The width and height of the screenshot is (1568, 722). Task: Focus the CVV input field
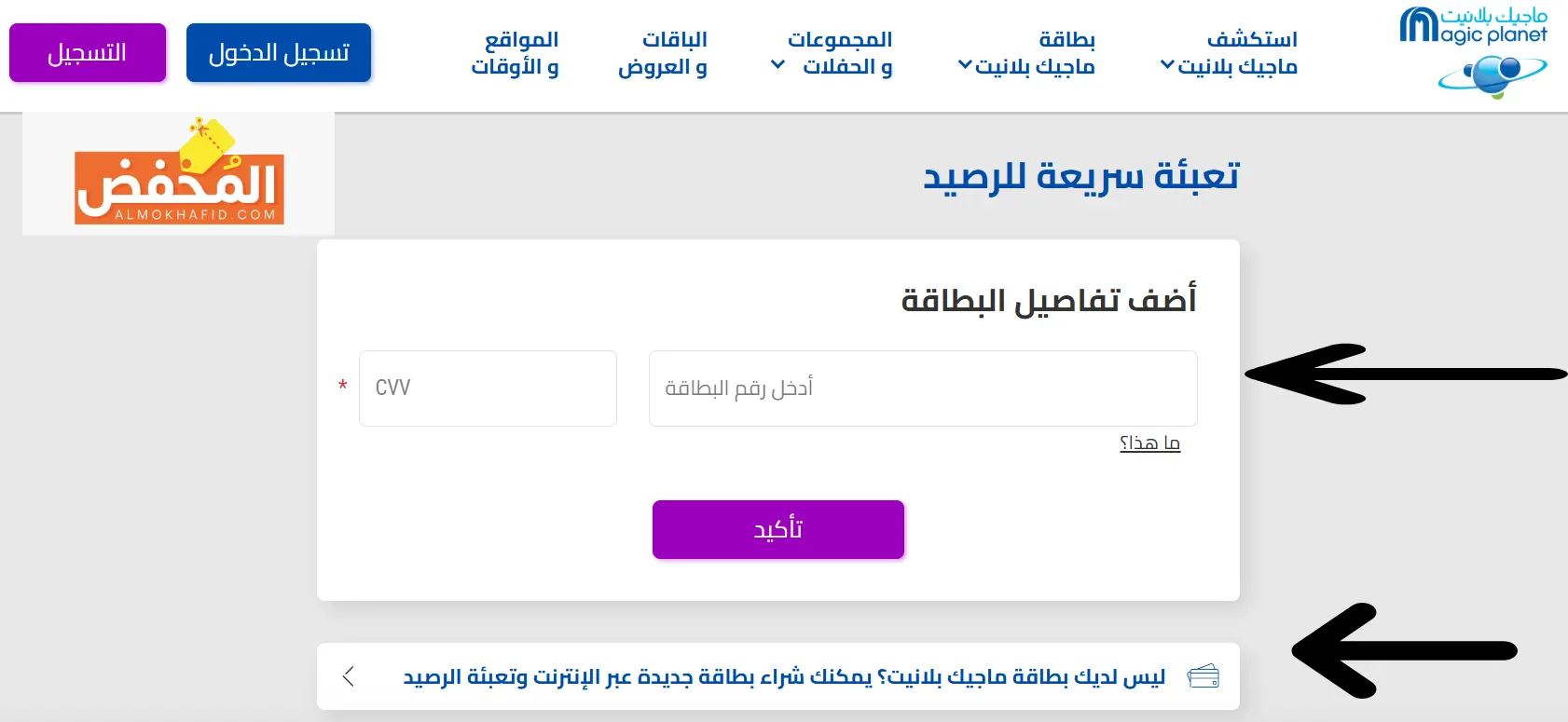[488, 388]
